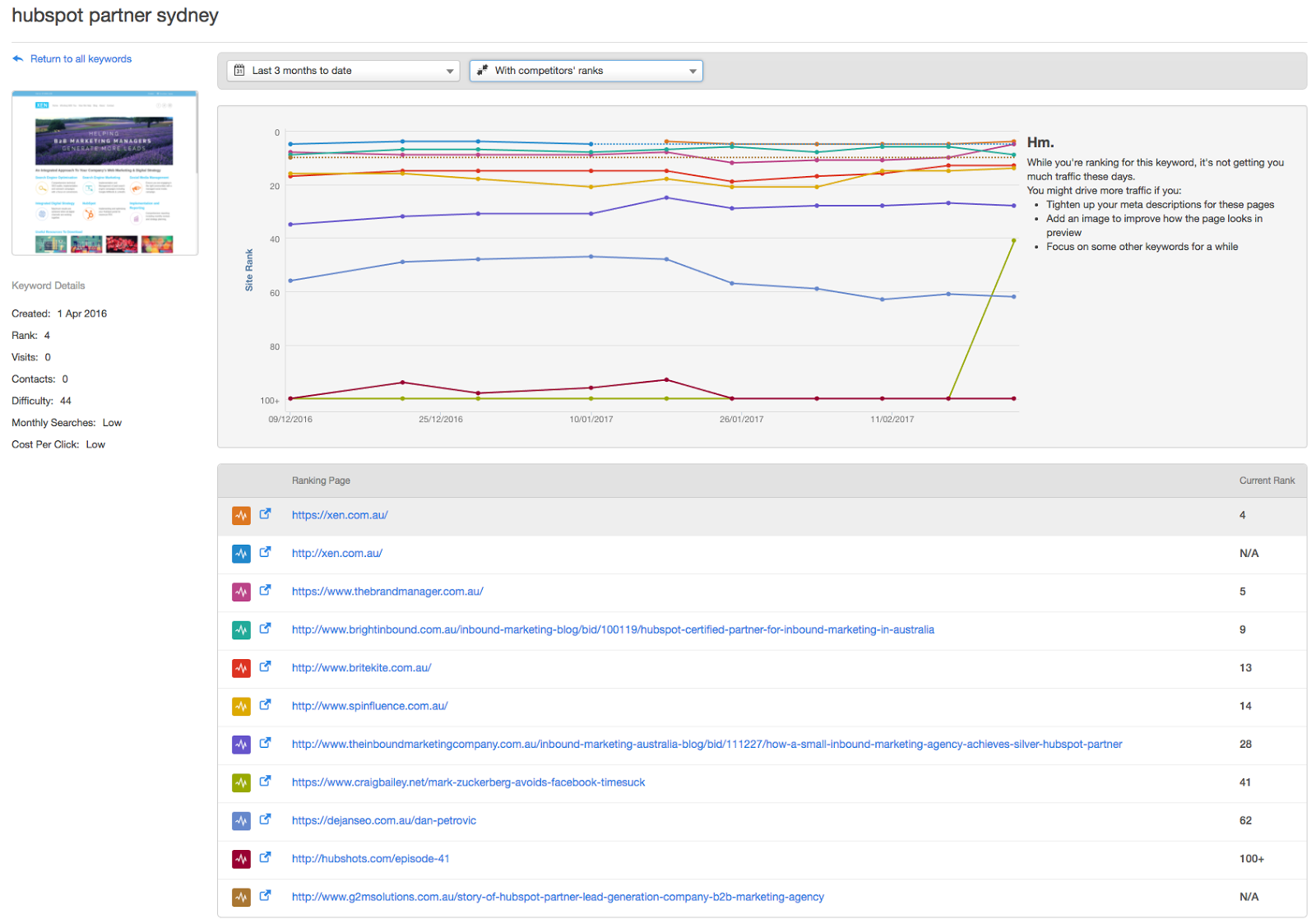Image resolution: width=1316 pixels, height=924 pixels.
Task: Open the http://xen.com.au/ ranking page link
Action: click(x=337, y=554)
